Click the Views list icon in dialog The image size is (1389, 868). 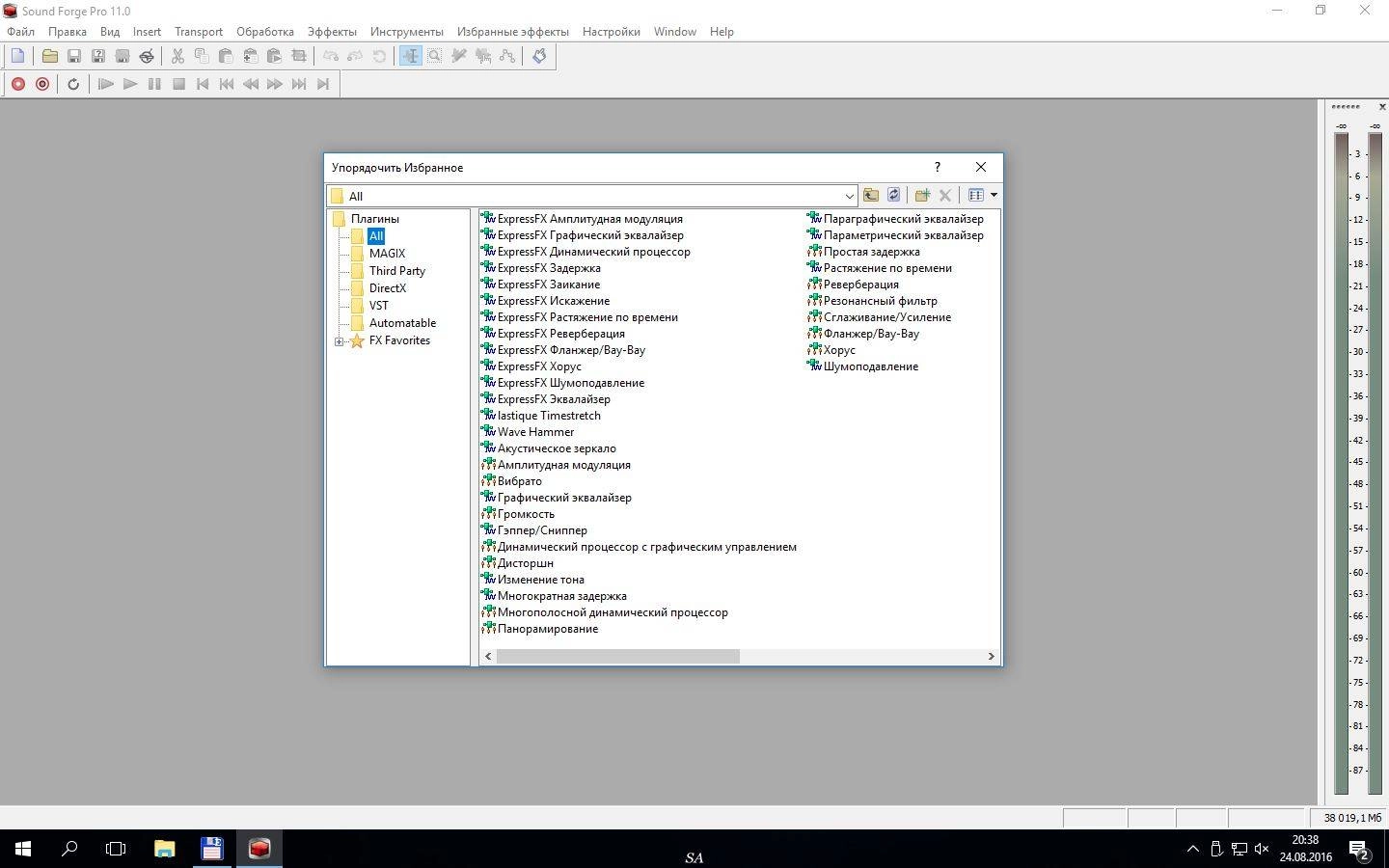tap(976, 195)
